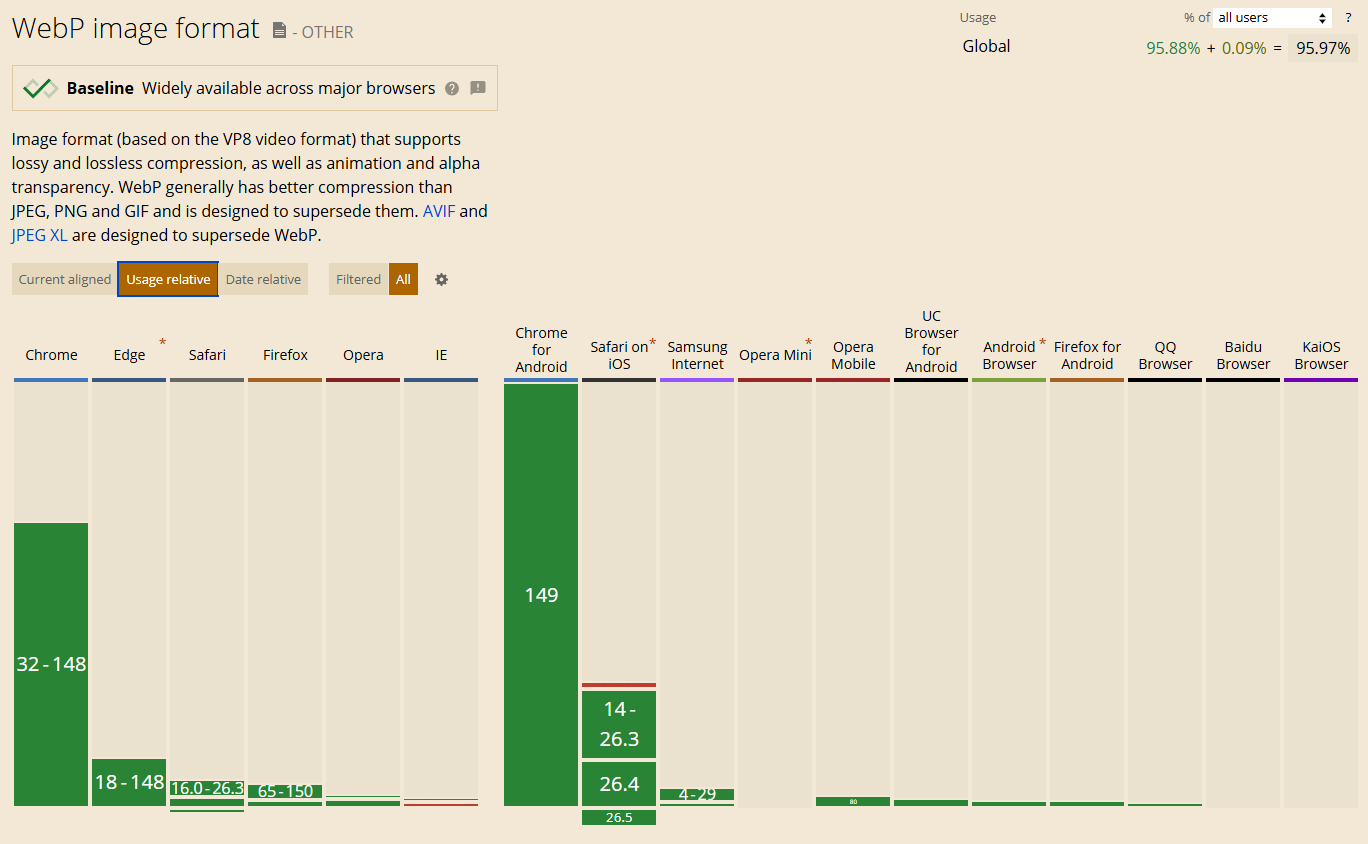This screenshot has height=844, width=1368.
Task: Click the document icon next to OTHER
Action: [x=280, y=31]
